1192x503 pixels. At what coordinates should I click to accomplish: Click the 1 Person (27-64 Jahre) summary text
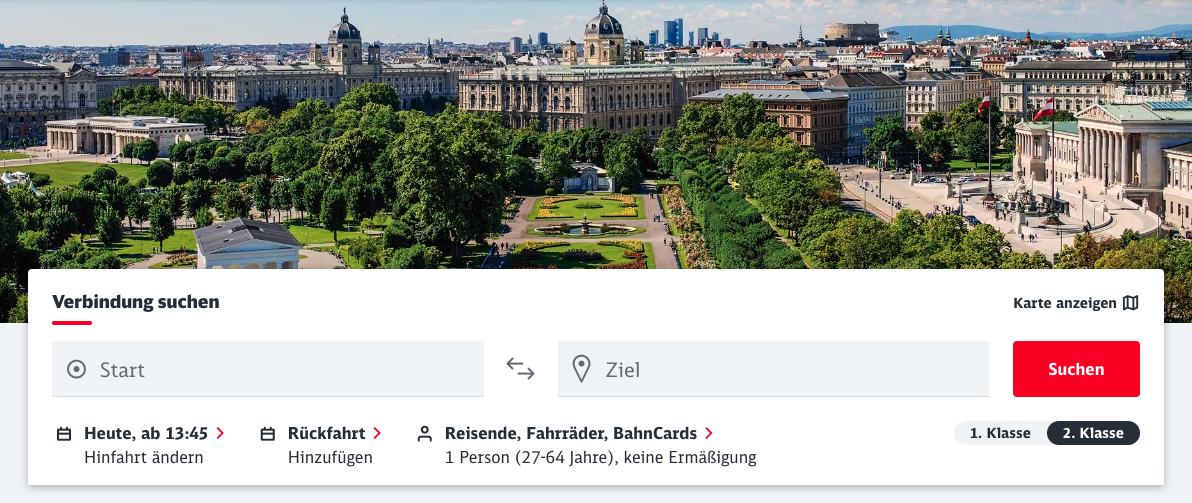[x=601, y=457]
